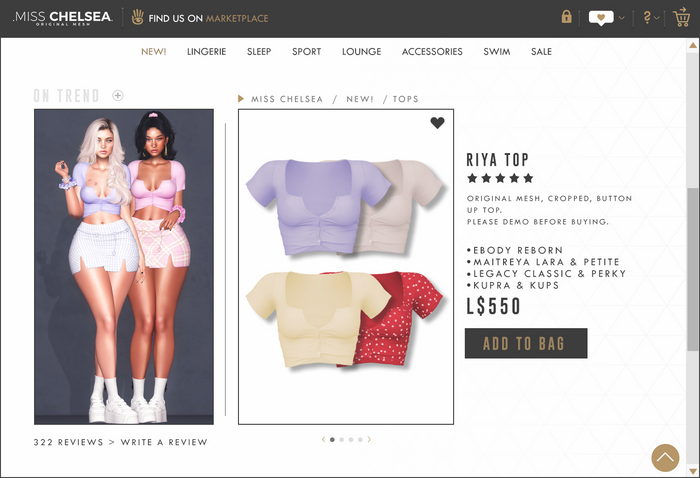Click the gold question mark help icon
Screen dimensions: 700x478
(647, 17)
